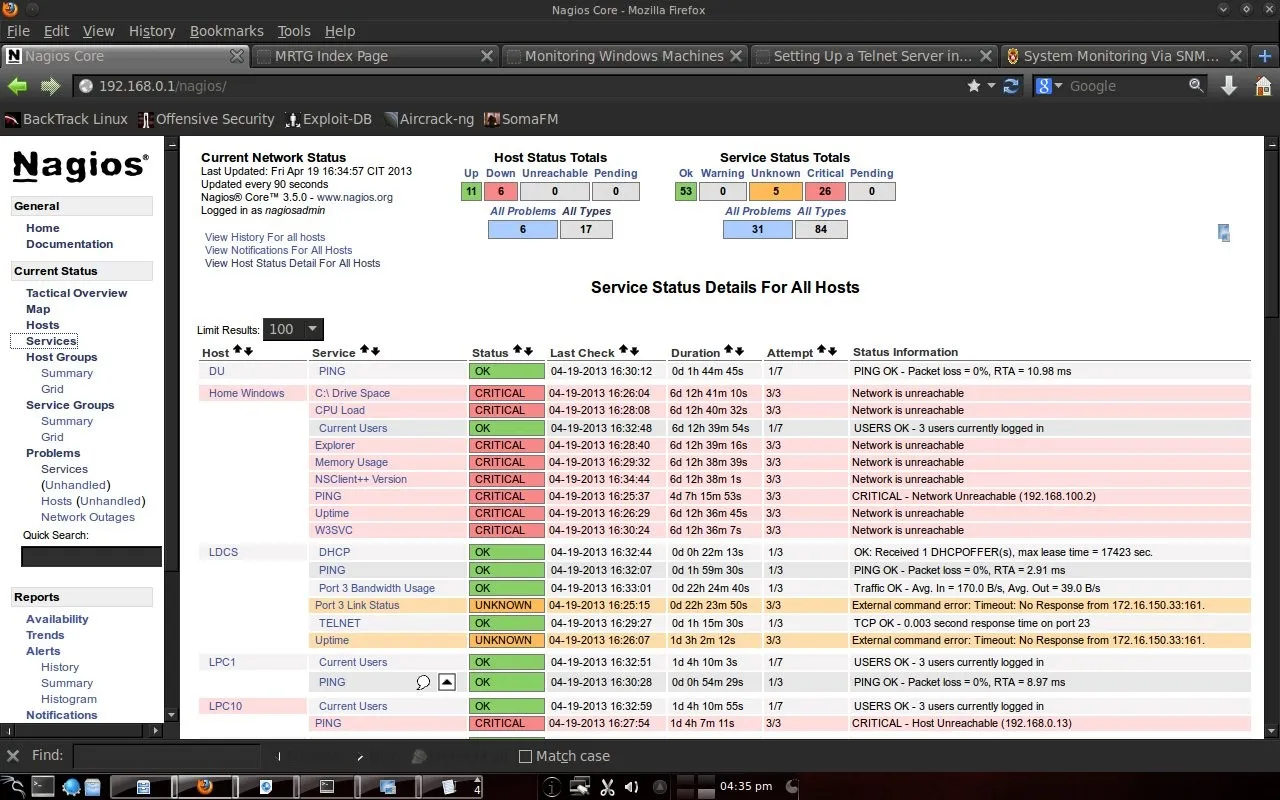Screen dimensions: 1280x800
Task: Click service Unknown count 5 box
Action: [776, 191]
